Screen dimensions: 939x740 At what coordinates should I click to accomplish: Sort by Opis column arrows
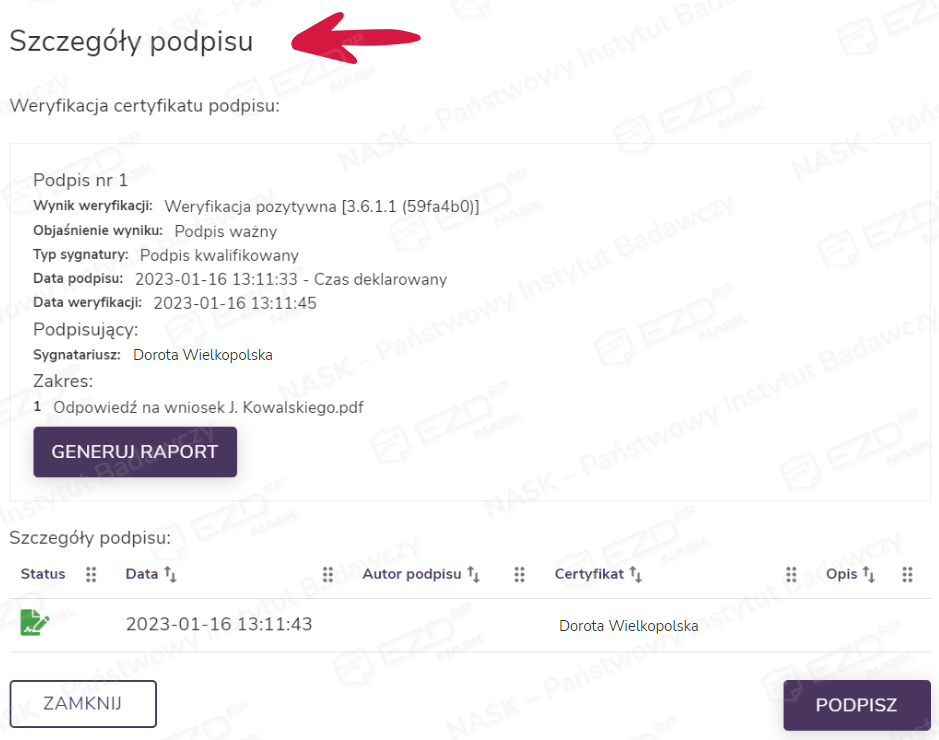coord(868,575)
